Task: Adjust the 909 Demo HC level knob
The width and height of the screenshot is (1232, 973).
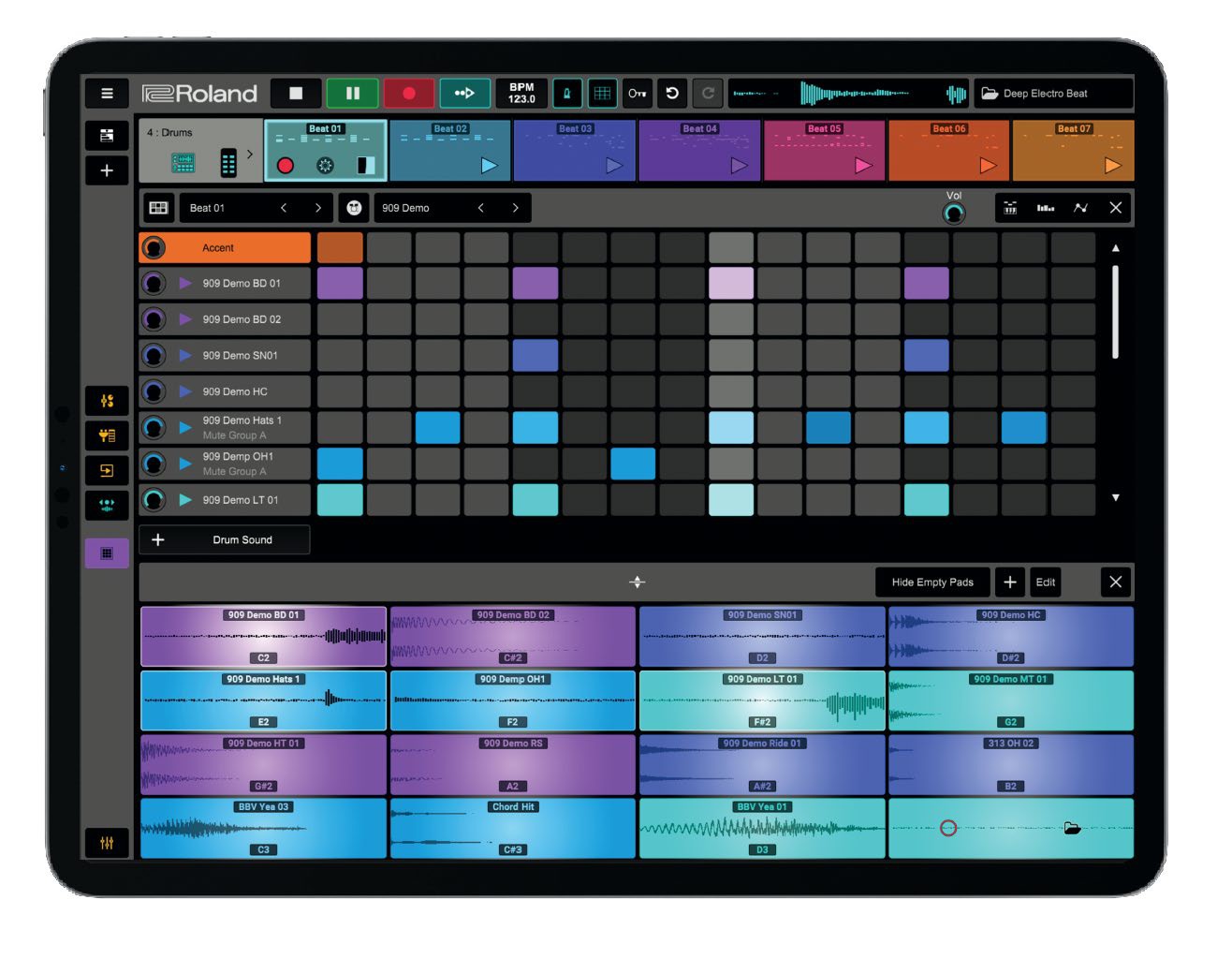Action: click(154, 391)
